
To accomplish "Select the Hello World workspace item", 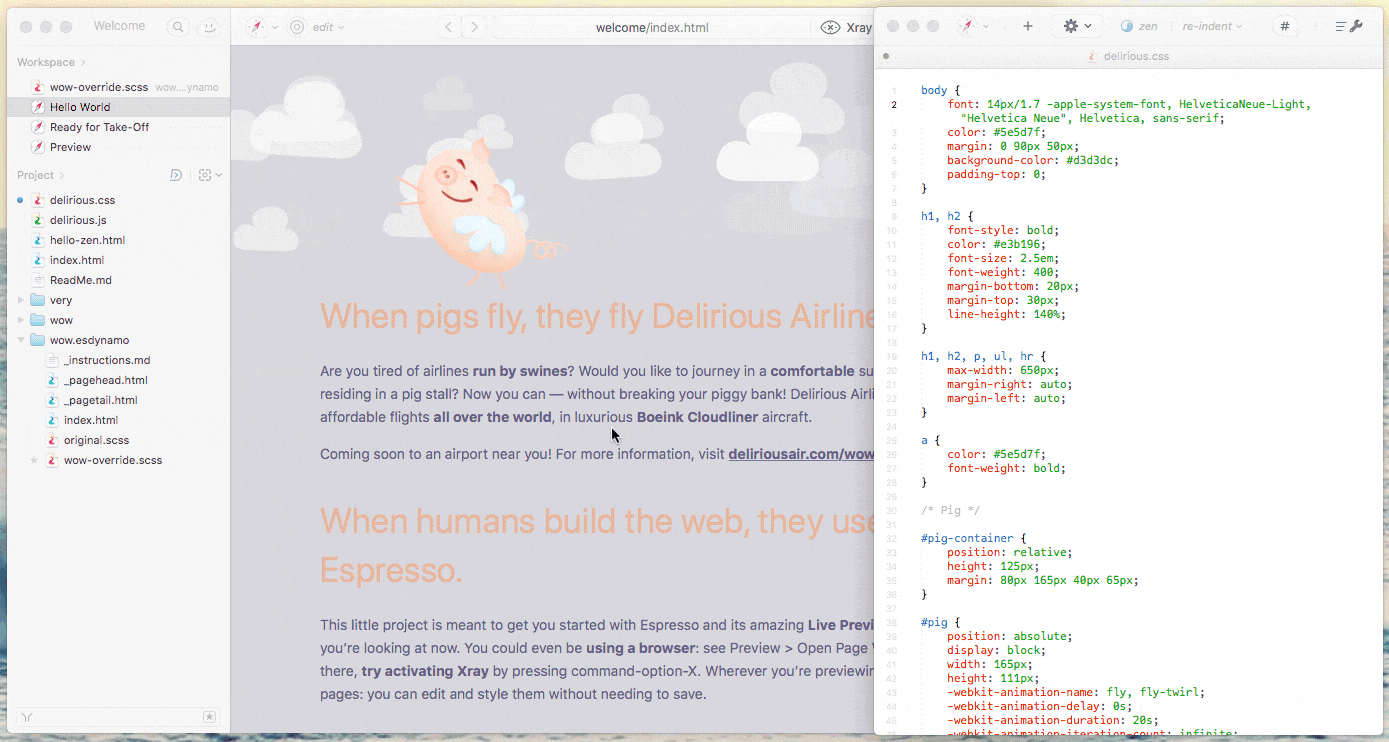I will 119,107.
